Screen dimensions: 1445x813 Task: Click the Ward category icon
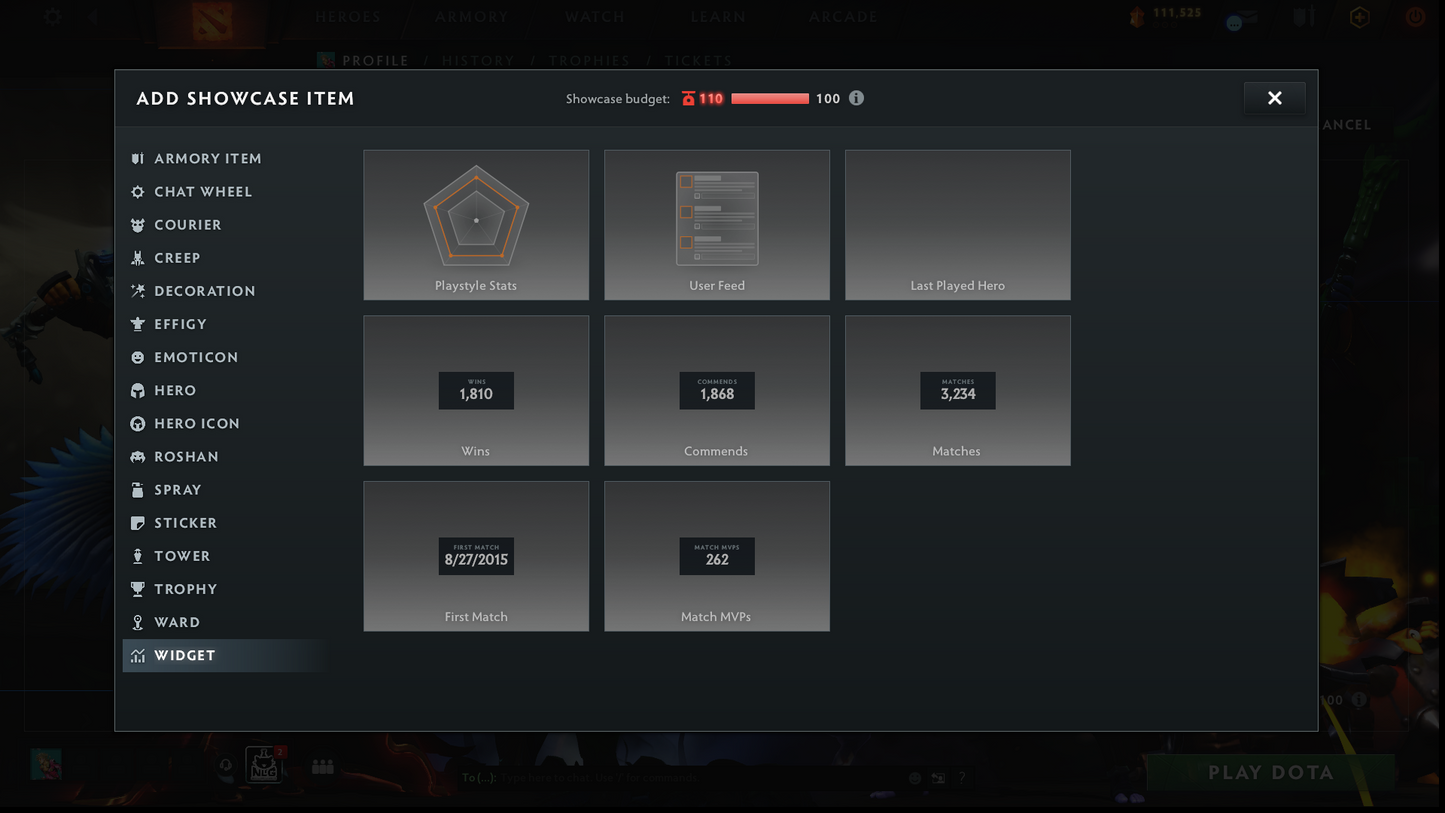point(138,621)
